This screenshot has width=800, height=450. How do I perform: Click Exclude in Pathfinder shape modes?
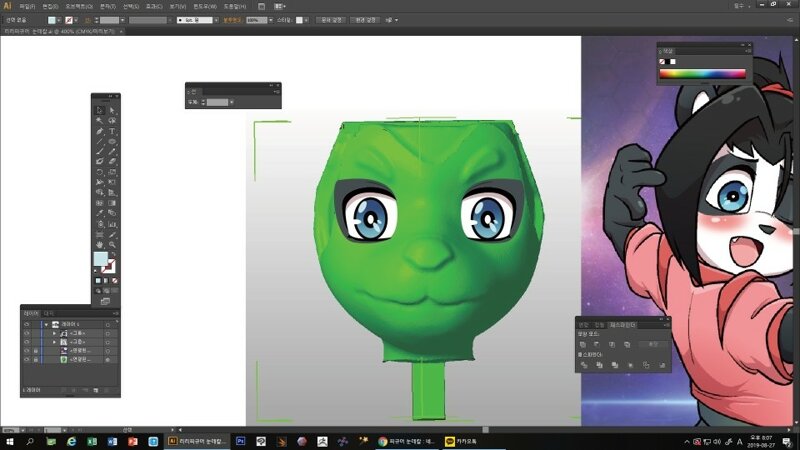pyautogui.click(x=627, y=344)
